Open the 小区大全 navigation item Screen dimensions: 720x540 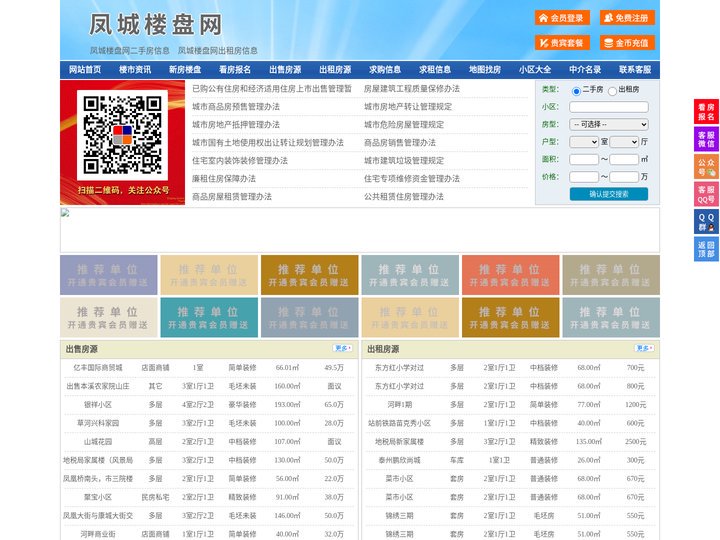(535, 70)
